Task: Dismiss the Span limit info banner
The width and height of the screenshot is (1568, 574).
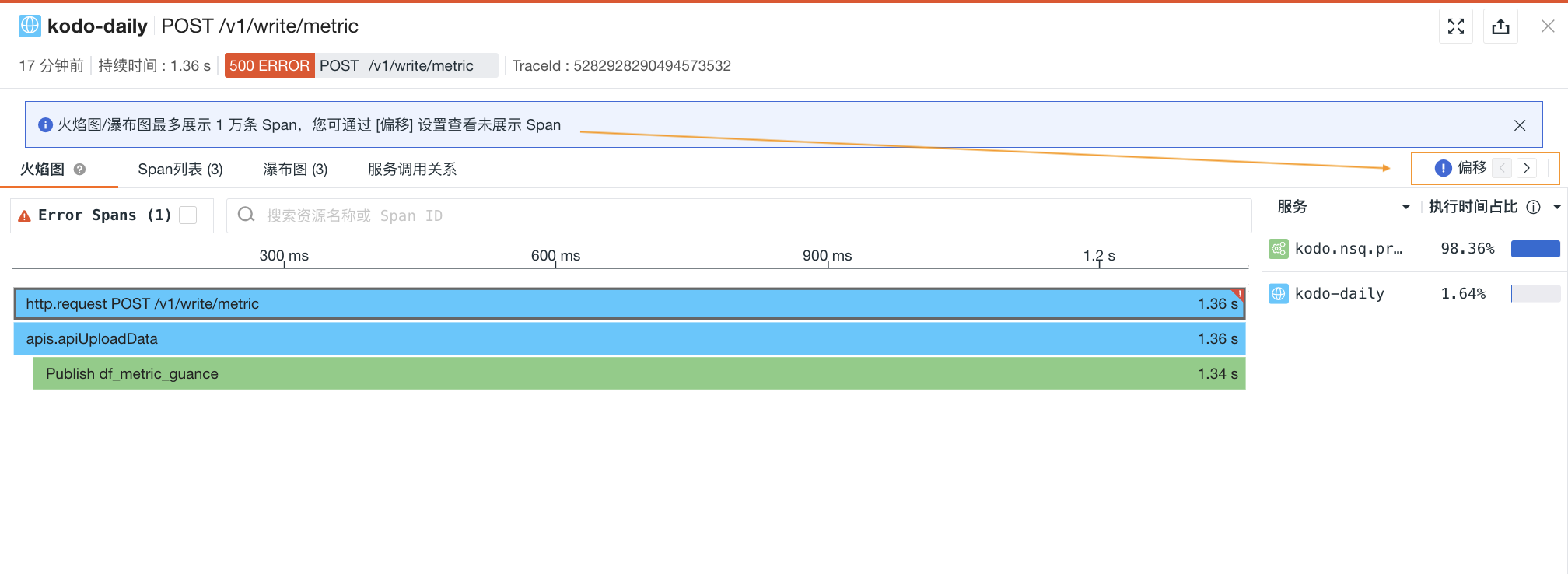Action: [x=1519, y=125]
